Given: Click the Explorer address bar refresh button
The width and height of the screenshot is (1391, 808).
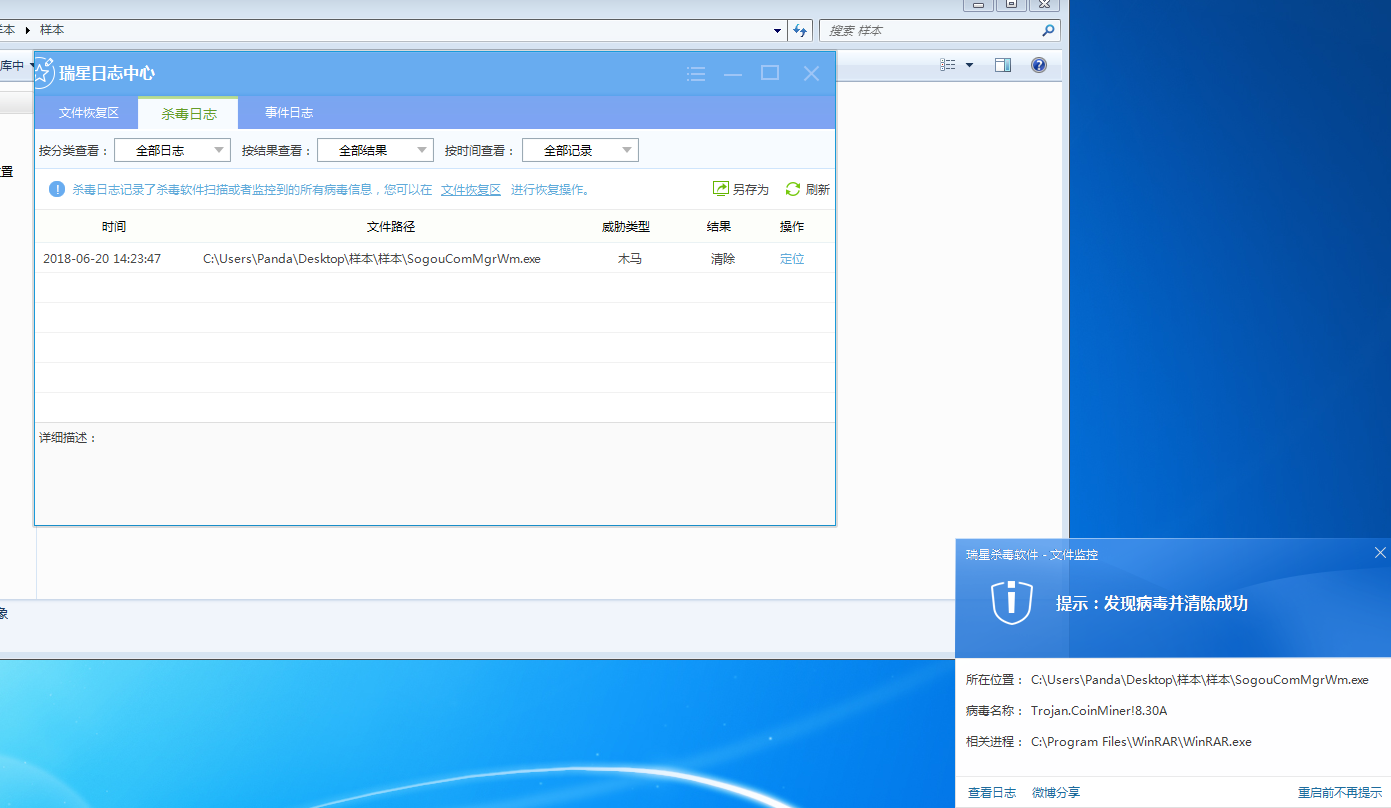Looking at the screenshot, I should pos(800,31).
